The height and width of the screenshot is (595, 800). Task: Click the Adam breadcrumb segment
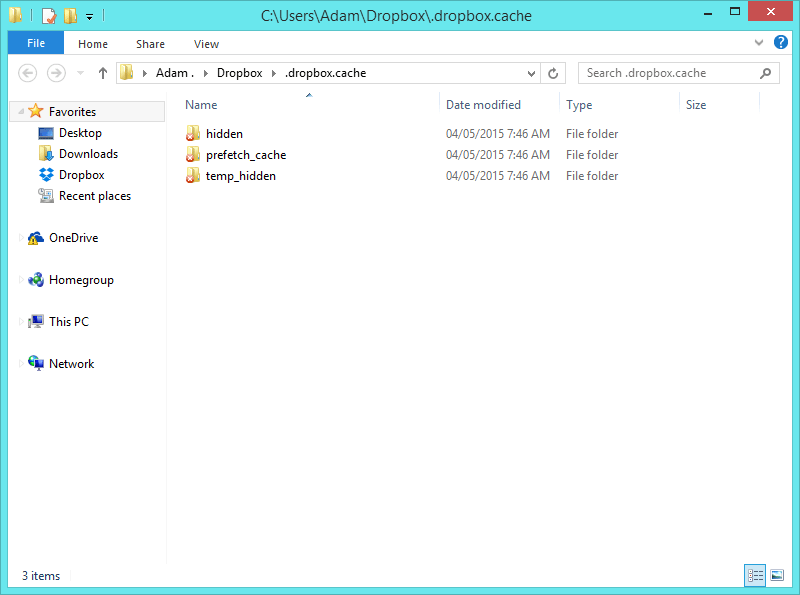click(174, 73)
